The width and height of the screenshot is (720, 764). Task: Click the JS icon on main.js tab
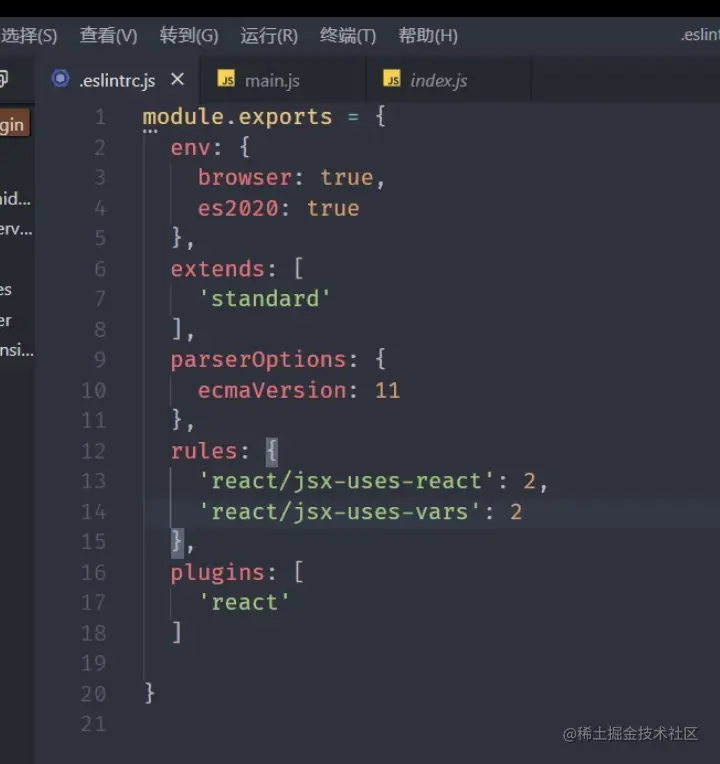226,78
